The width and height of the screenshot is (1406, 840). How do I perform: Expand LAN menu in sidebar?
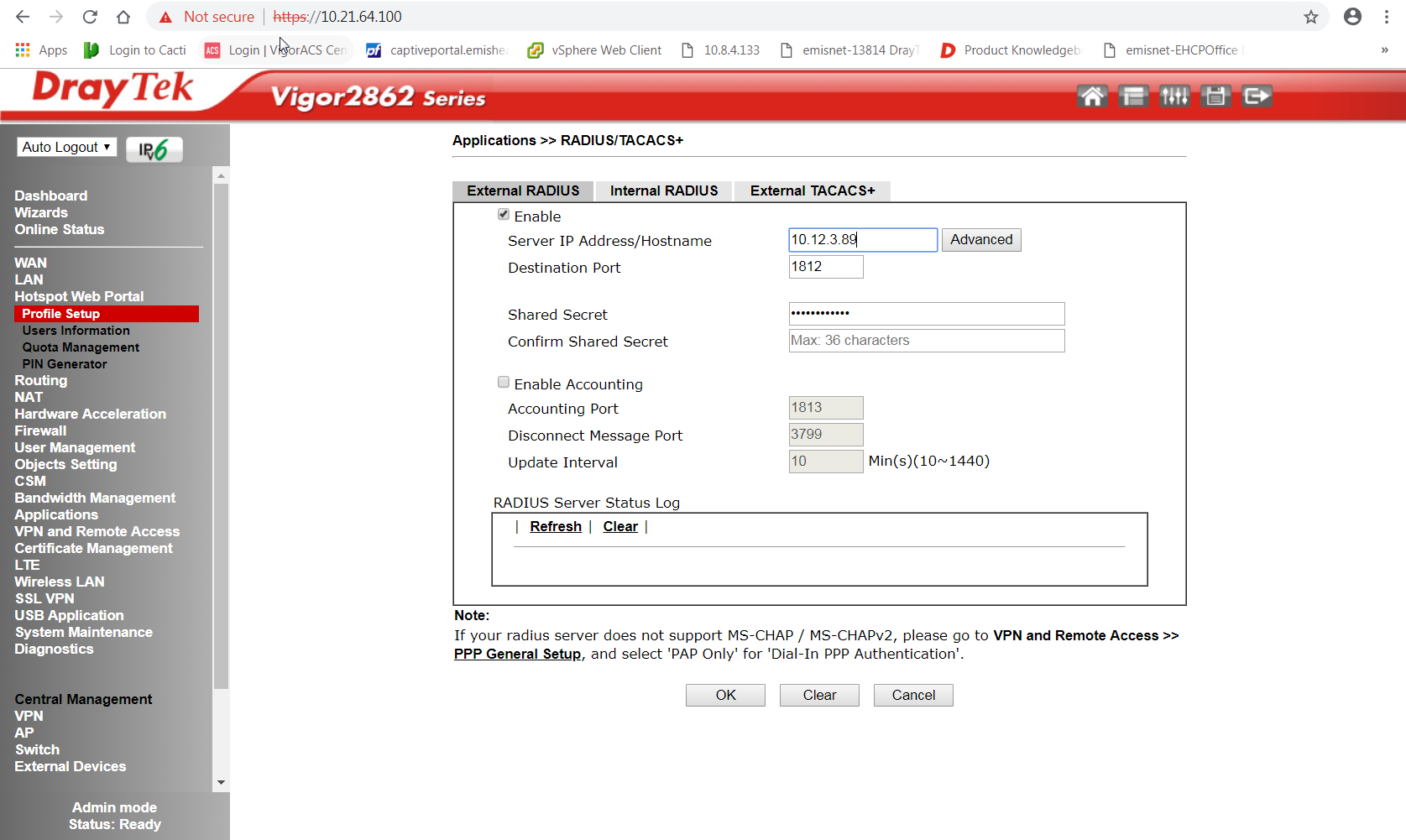tap(29, 279)
